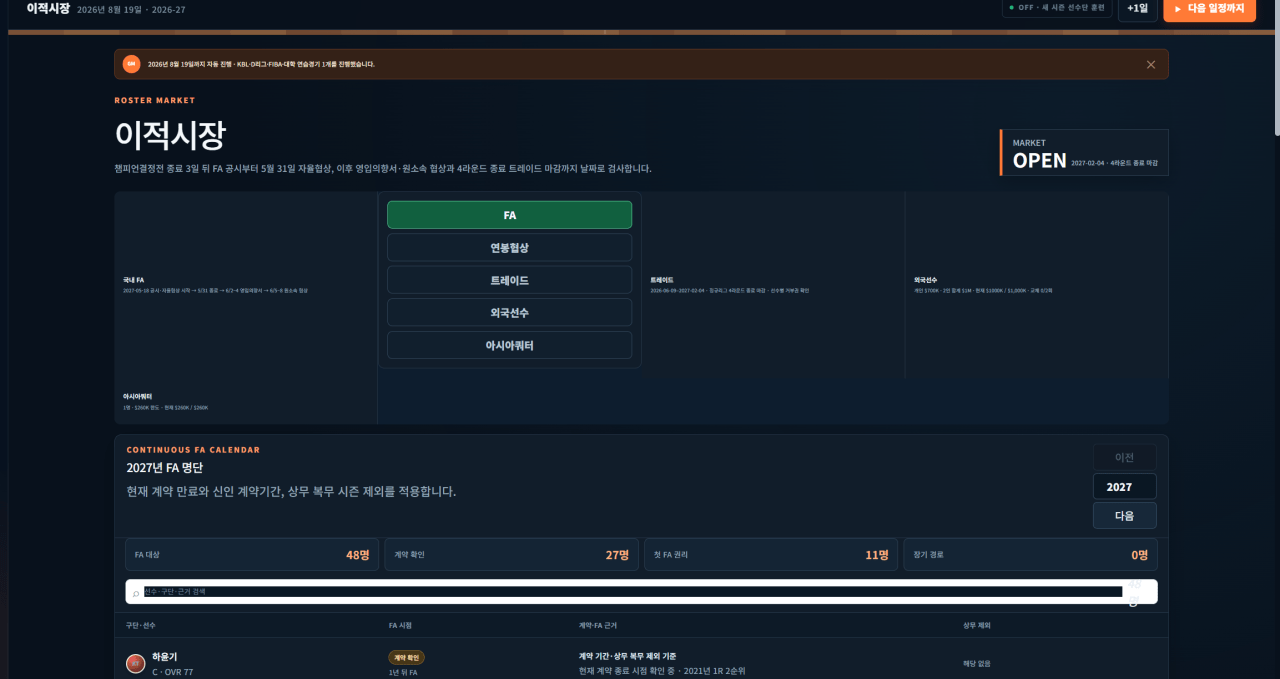Image resolution: width=1280 pixels, height=679 pixels.
Task: Advance one day with the +1일 button
Action: point(1137,8)
